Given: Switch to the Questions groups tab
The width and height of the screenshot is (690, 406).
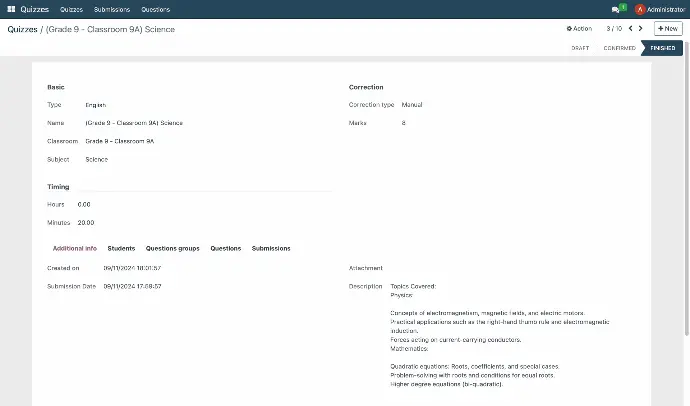Looking at the screenshot, I should (172, 248).
